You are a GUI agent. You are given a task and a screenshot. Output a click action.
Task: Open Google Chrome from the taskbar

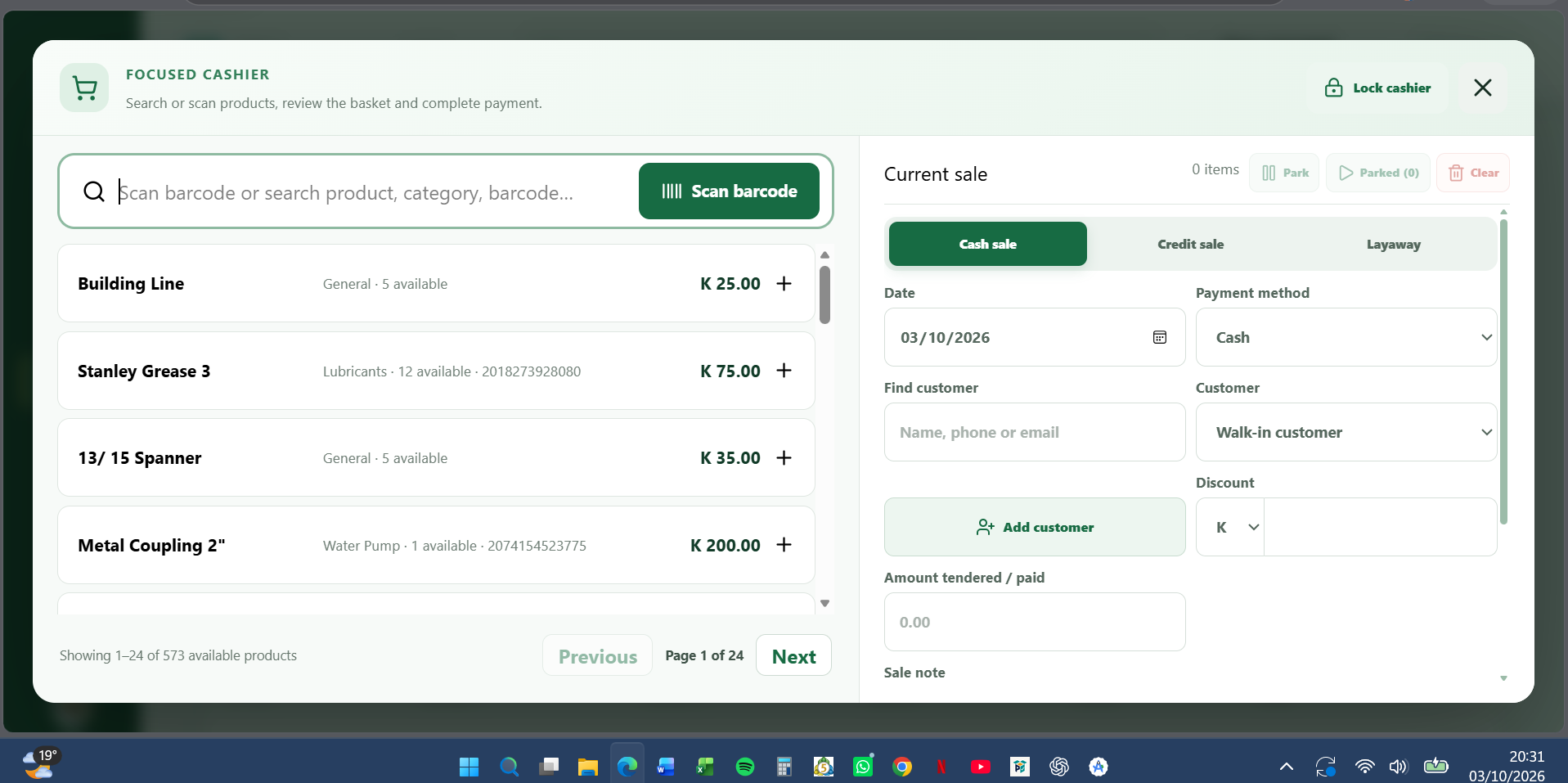point(902,767)
